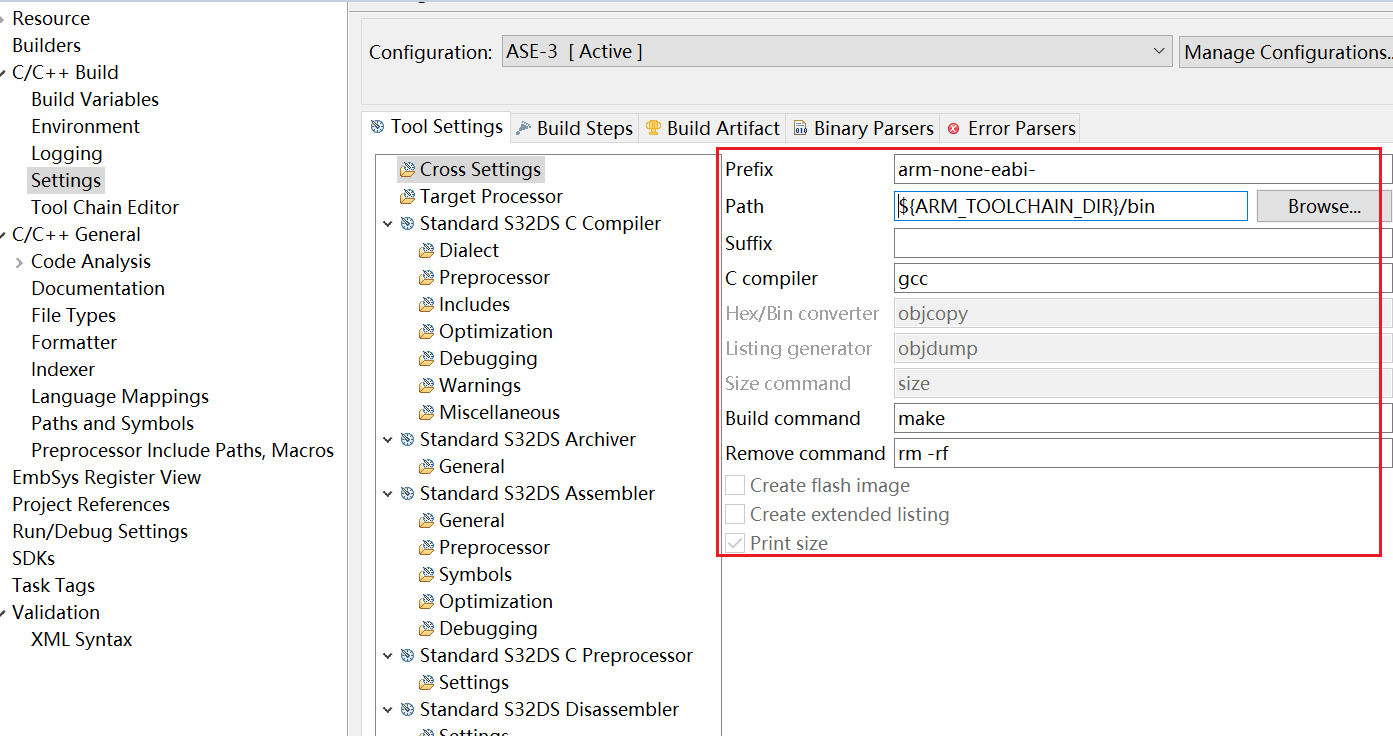Click the Error Parsers red icon
This screenshot has width=1393, height=736.
[953, 128]
